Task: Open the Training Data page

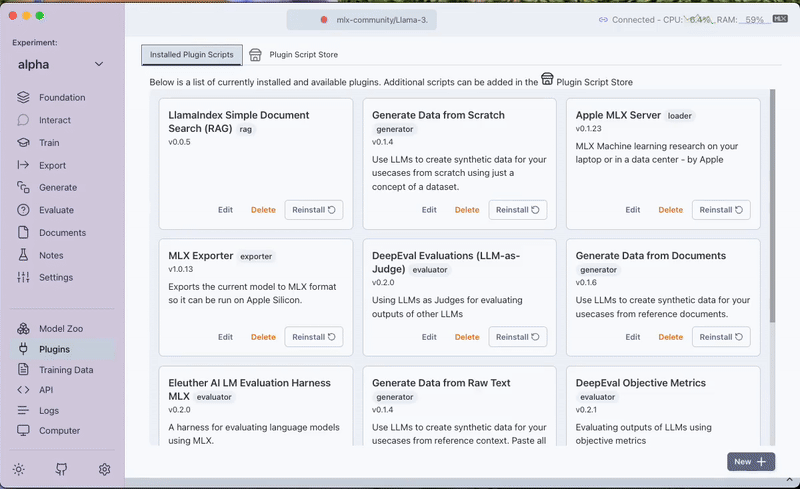Action: point(65,370)
